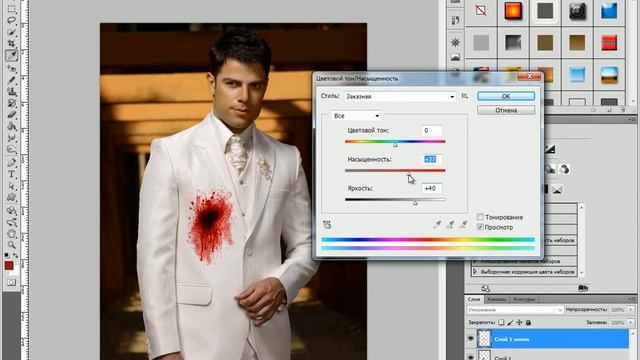The width and height of the screenshot is (640, 360).
Task: Switch to the Контуры tab
Action: (x=524, y=299)
